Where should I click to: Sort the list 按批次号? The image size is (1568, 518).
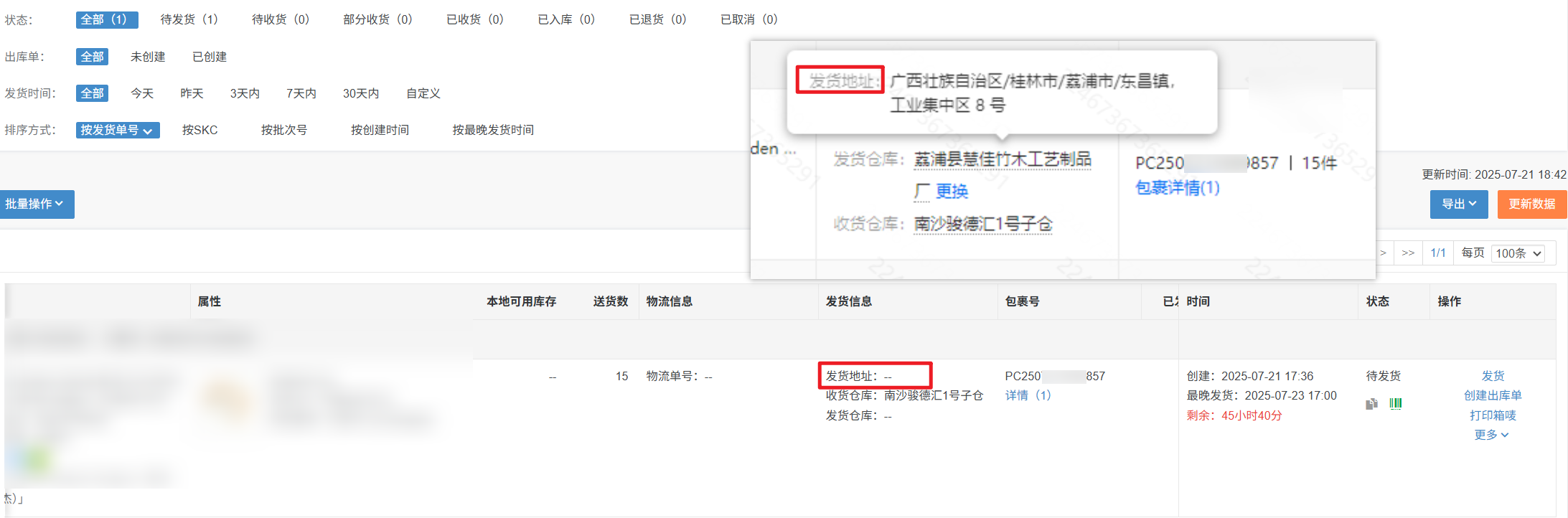point(284,130)
